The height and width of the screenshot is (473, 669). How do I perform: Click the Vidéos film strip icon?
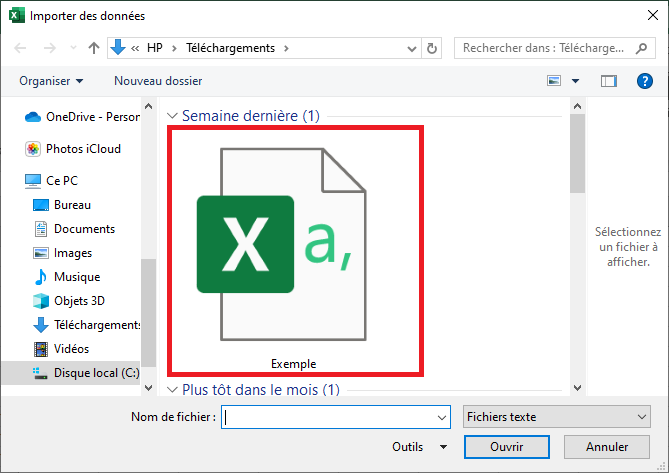point(41,349)
